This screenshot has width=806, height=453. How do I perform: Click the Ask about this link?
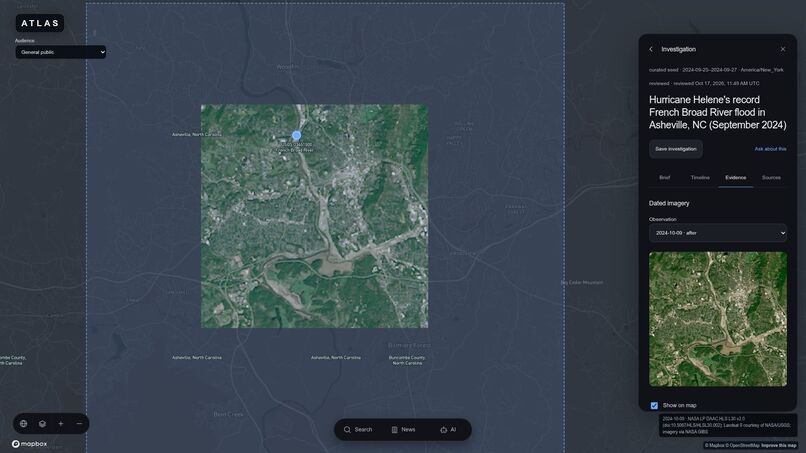pos(770,149)
